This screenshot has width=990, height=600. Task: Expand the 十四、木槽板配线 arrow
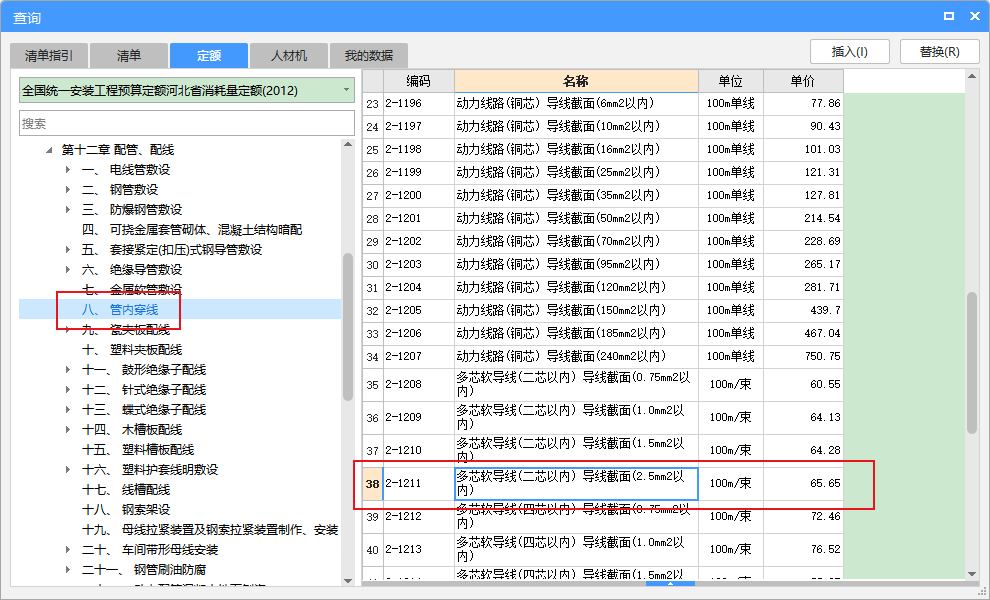tap(68, 429)
